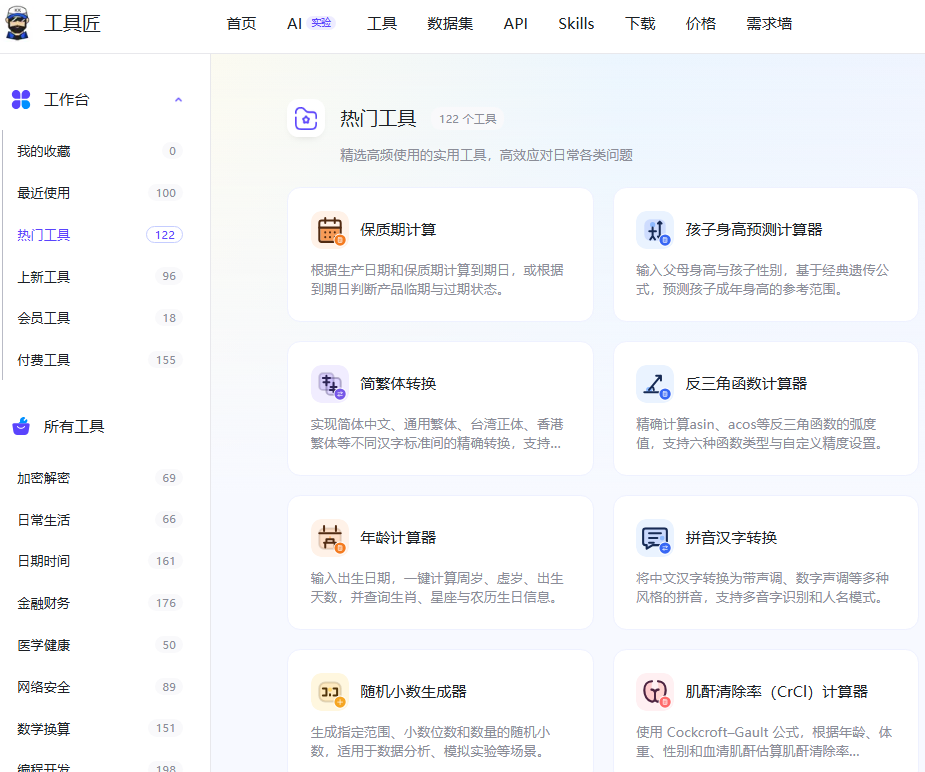Open the API navigation item

pyautogui.click(x=516, y=24)
